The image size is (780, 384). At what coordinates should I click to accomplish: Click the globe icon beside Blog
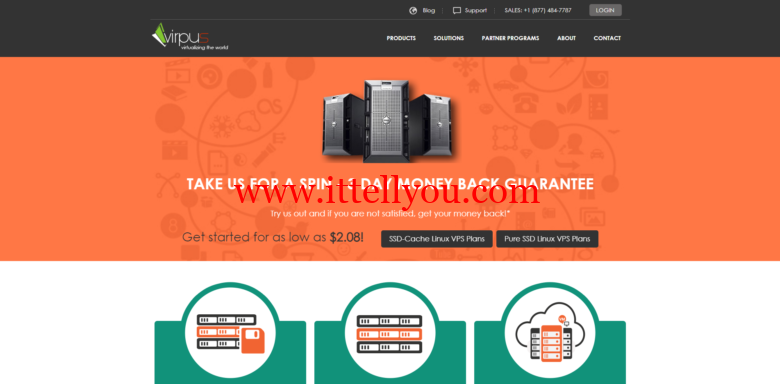click(x=413, y=10)
